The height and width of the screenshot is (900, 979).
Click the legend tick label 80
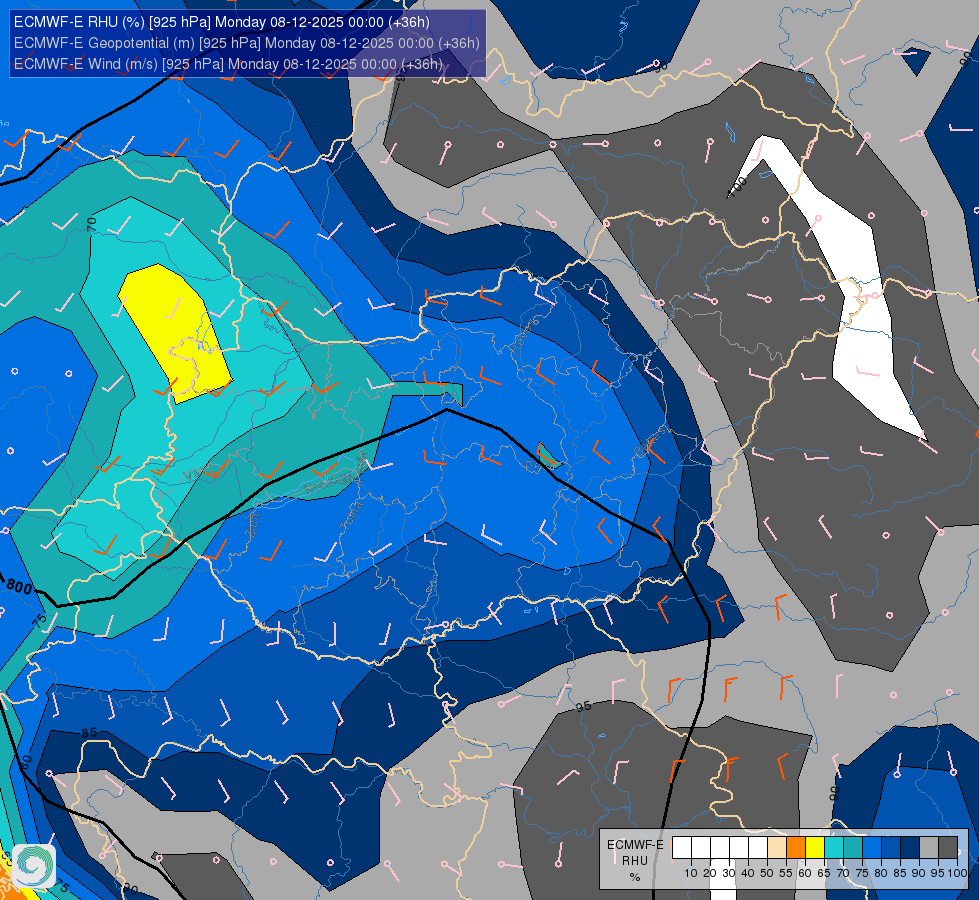click(x=881, y=873)
